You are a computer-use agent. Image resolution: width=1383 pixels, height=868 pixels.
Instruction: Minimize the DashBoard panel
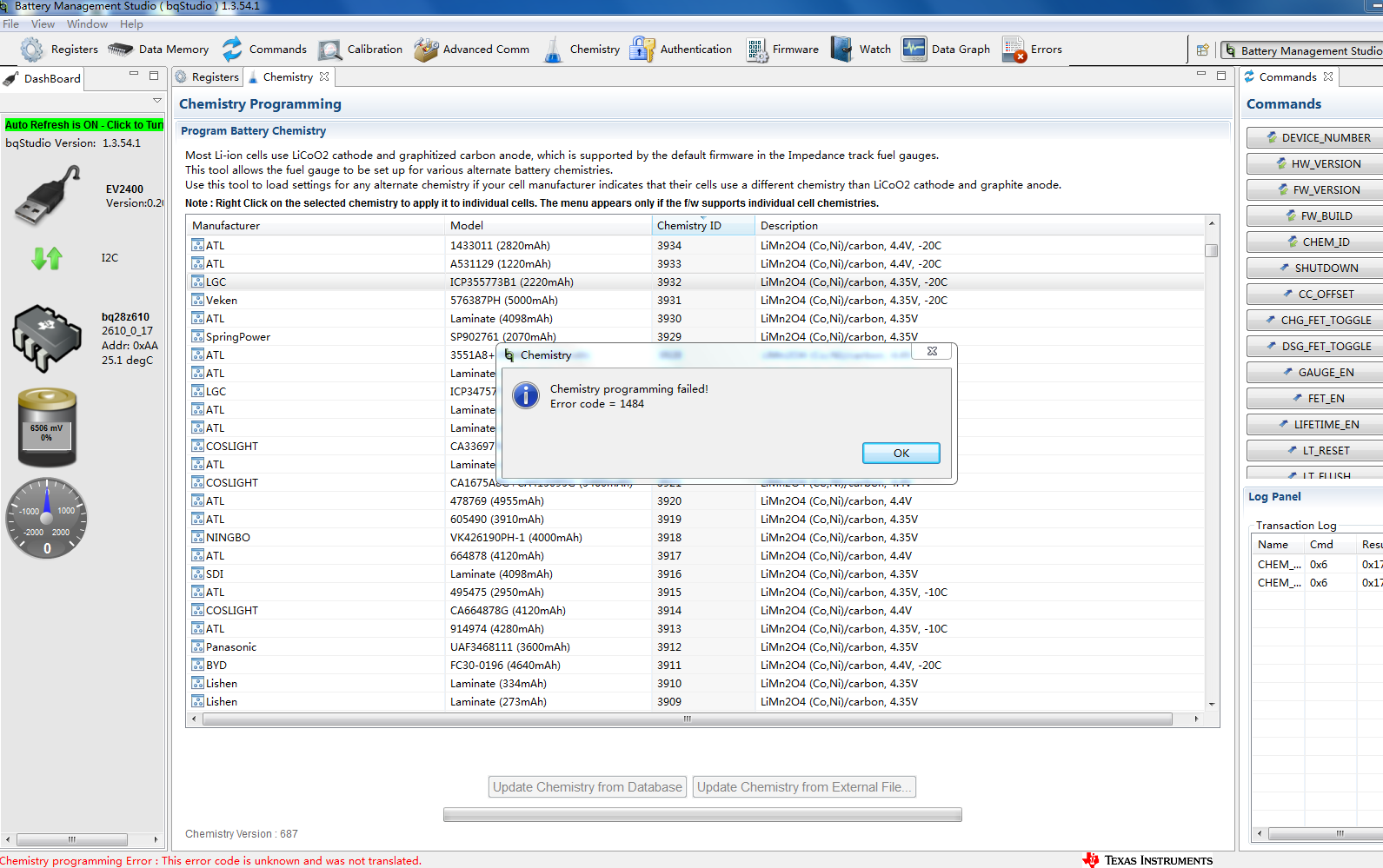(134, 75)
